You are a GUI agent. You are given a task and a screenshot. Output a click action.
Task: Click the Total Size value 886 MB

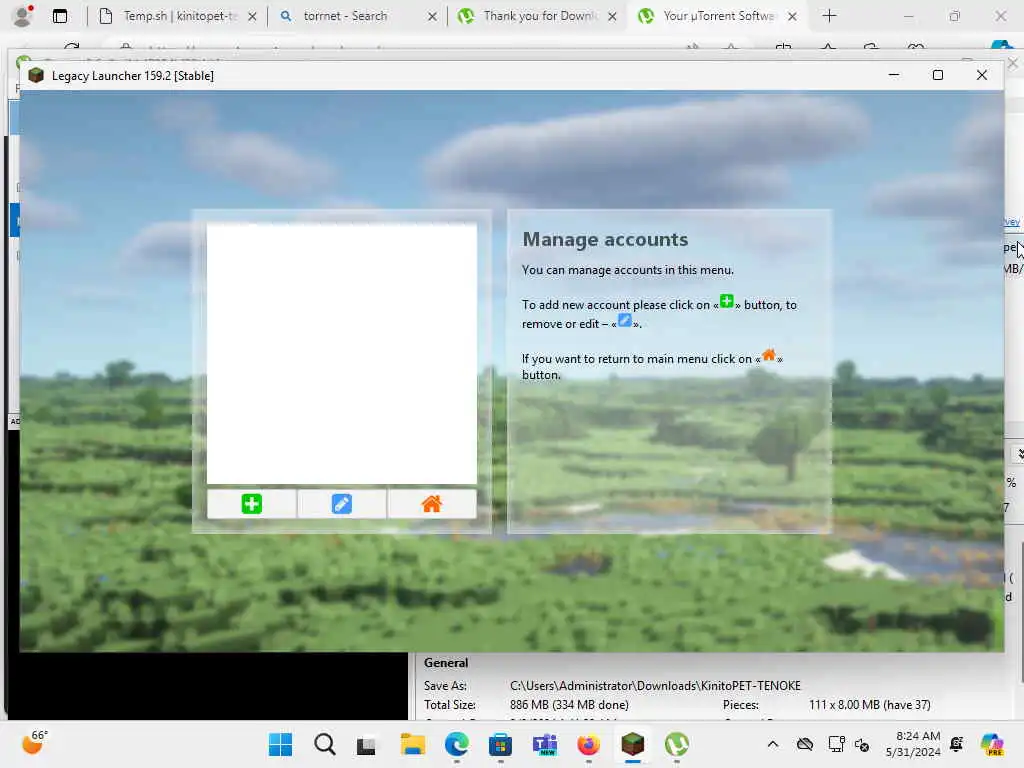tap(569, 705)
